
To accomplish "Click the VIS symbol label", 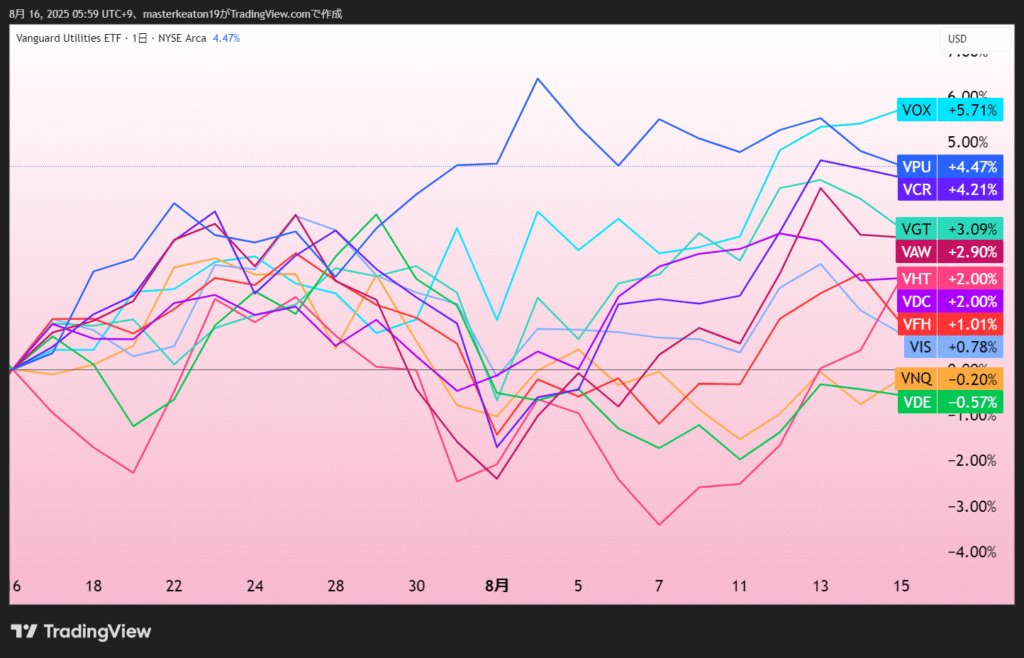I will pyautogui.click(x=920, y=346).
